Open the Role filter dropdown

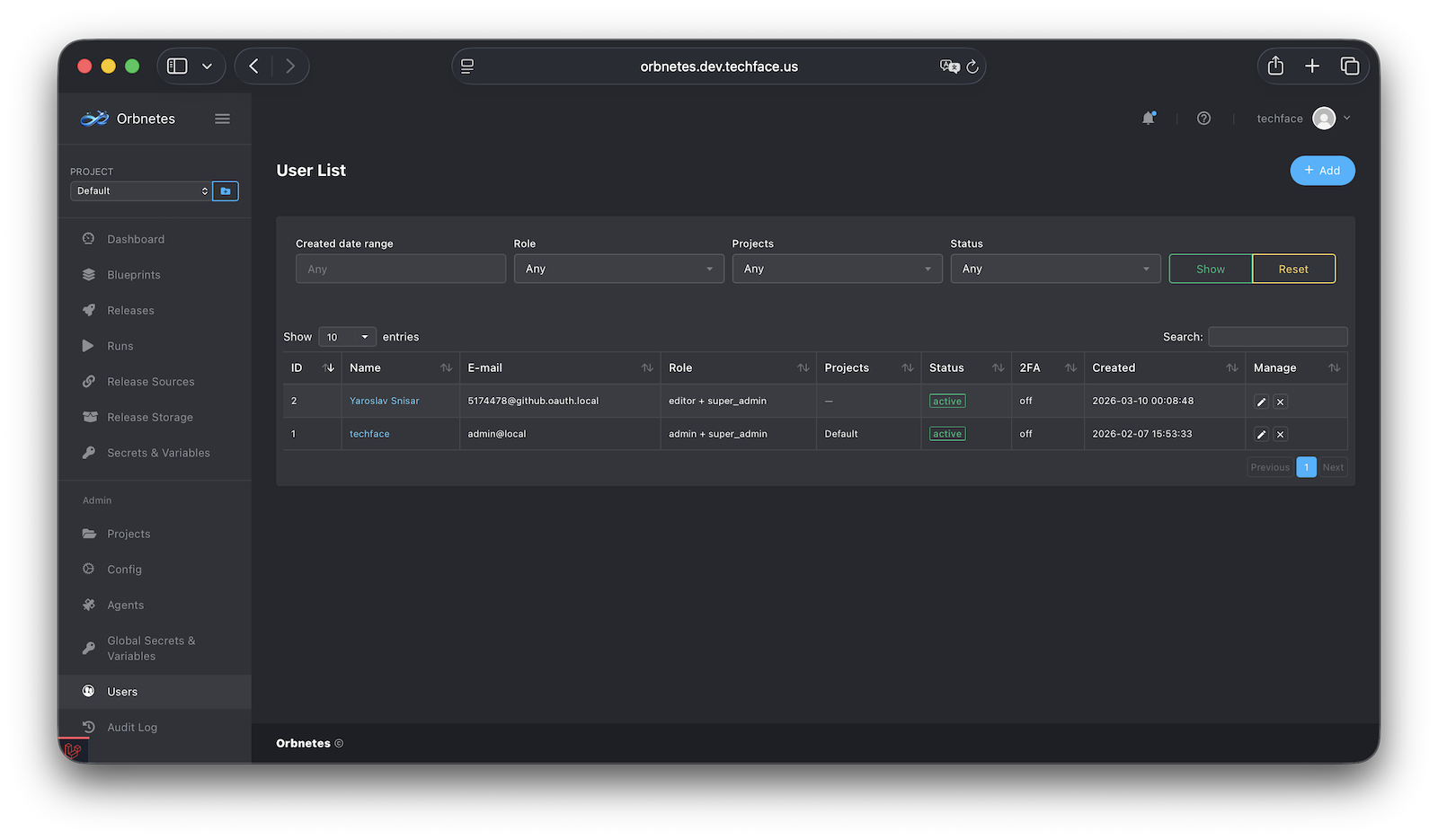pyautogui.click(x=618, y=268)
